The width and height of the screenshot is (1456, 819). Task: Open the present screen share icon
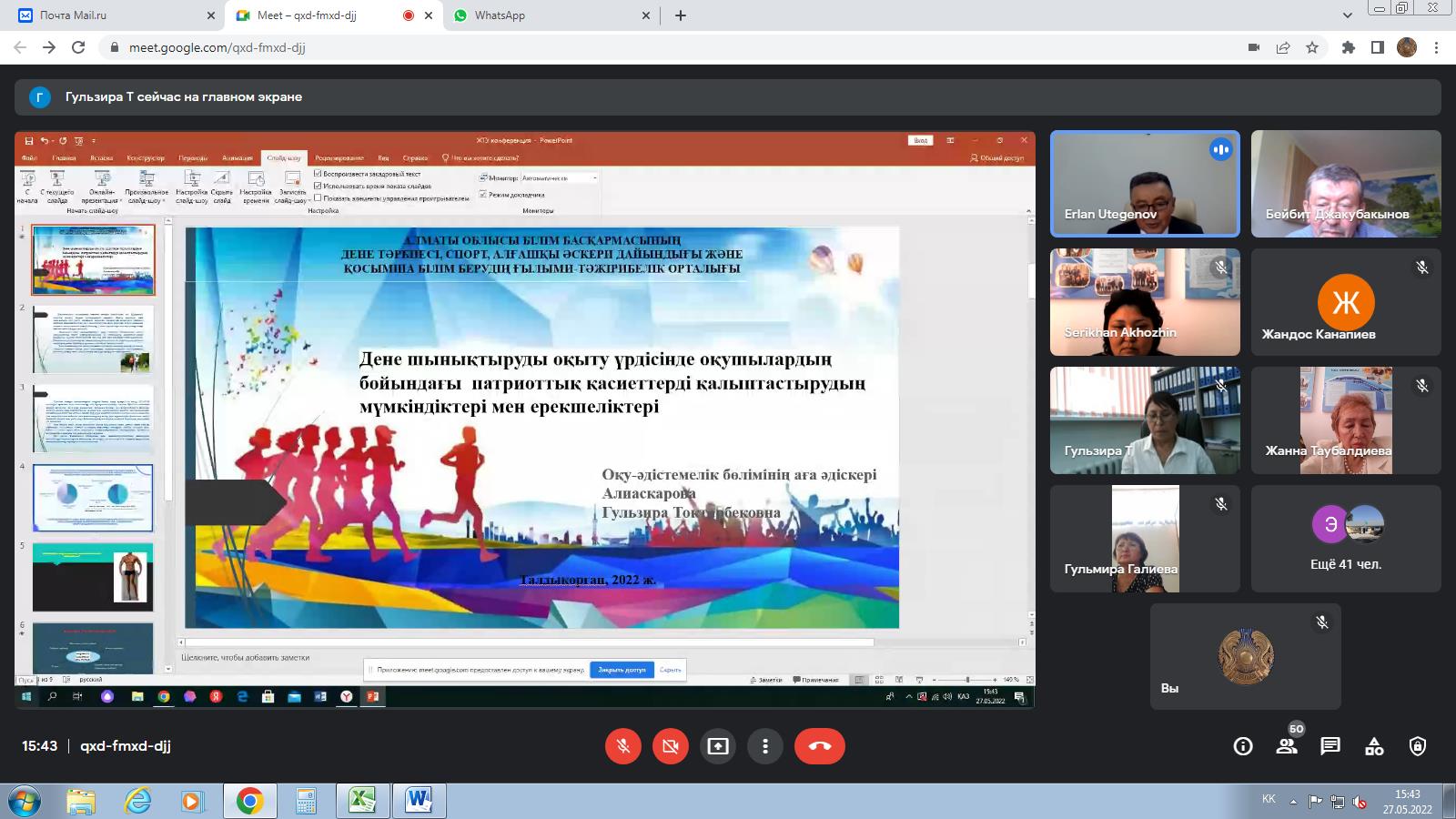(718, 746)
